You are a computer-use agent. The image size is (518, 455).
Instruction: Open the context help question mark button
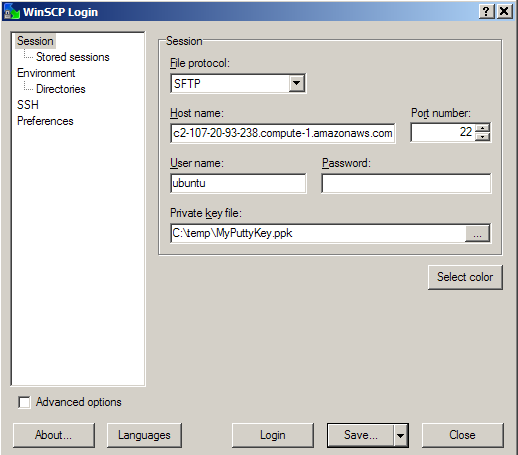click(486, 12)
